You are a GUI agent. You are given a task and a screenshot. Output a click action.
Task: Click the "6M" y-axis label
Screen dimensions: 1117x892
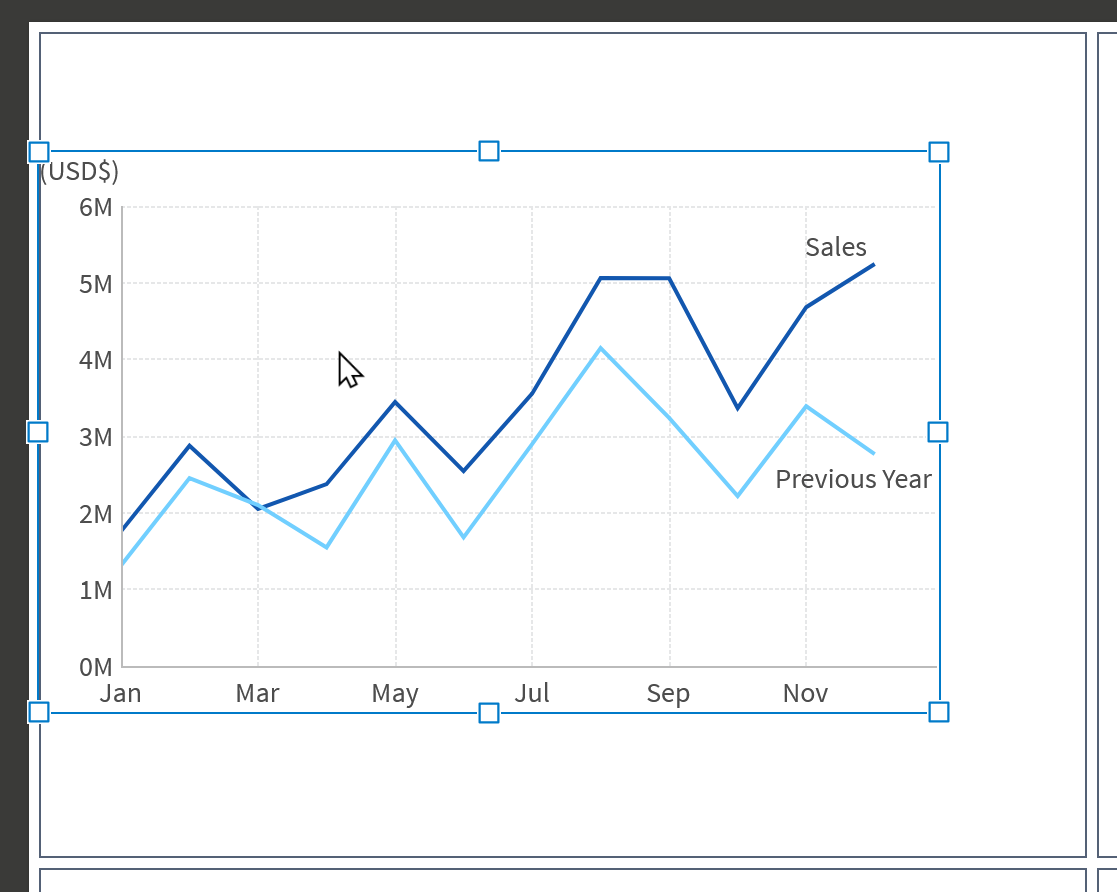pyautogui.click(x=96, y=207)
